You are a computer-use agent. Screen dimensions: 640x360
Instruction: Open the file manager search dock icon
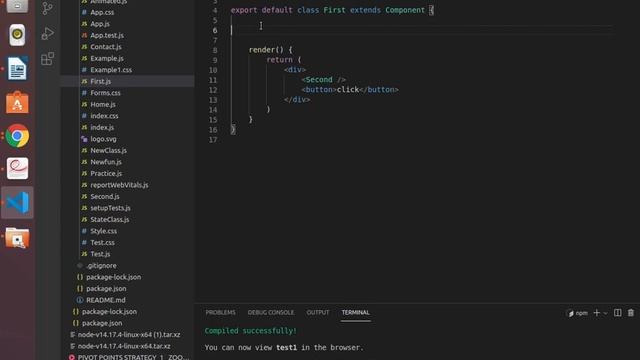pyautogui.click(x=17, y=238)
